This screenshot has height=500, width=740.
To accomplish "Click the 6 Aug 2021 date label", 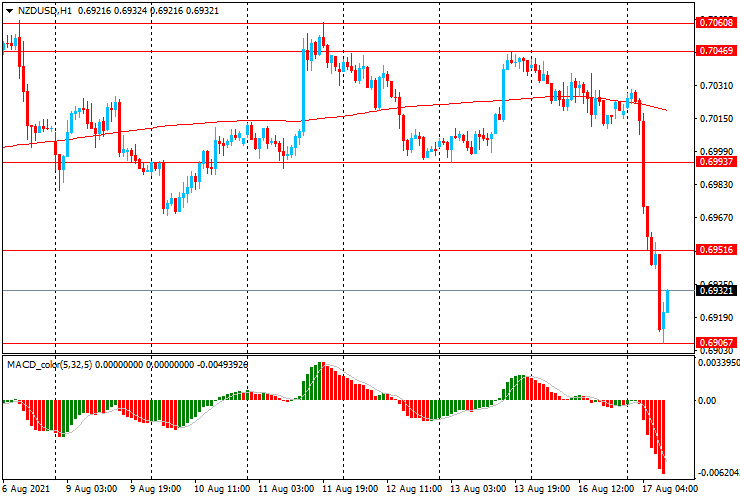I will coord(24,489).
